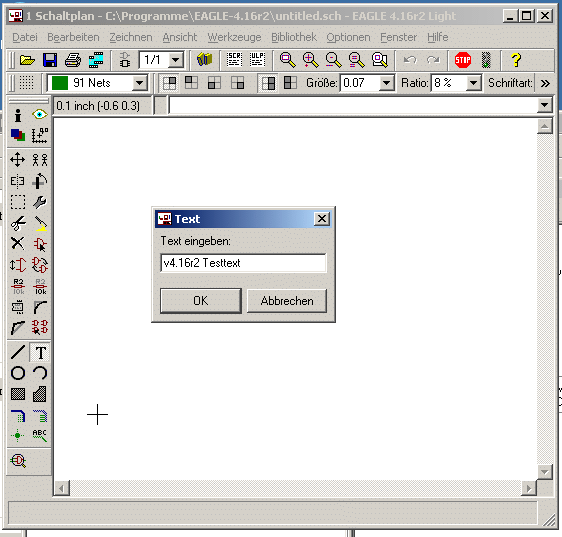562x537 pixels.
Task: Click the Redo arrow in toolbar
Action: point(433,60)
